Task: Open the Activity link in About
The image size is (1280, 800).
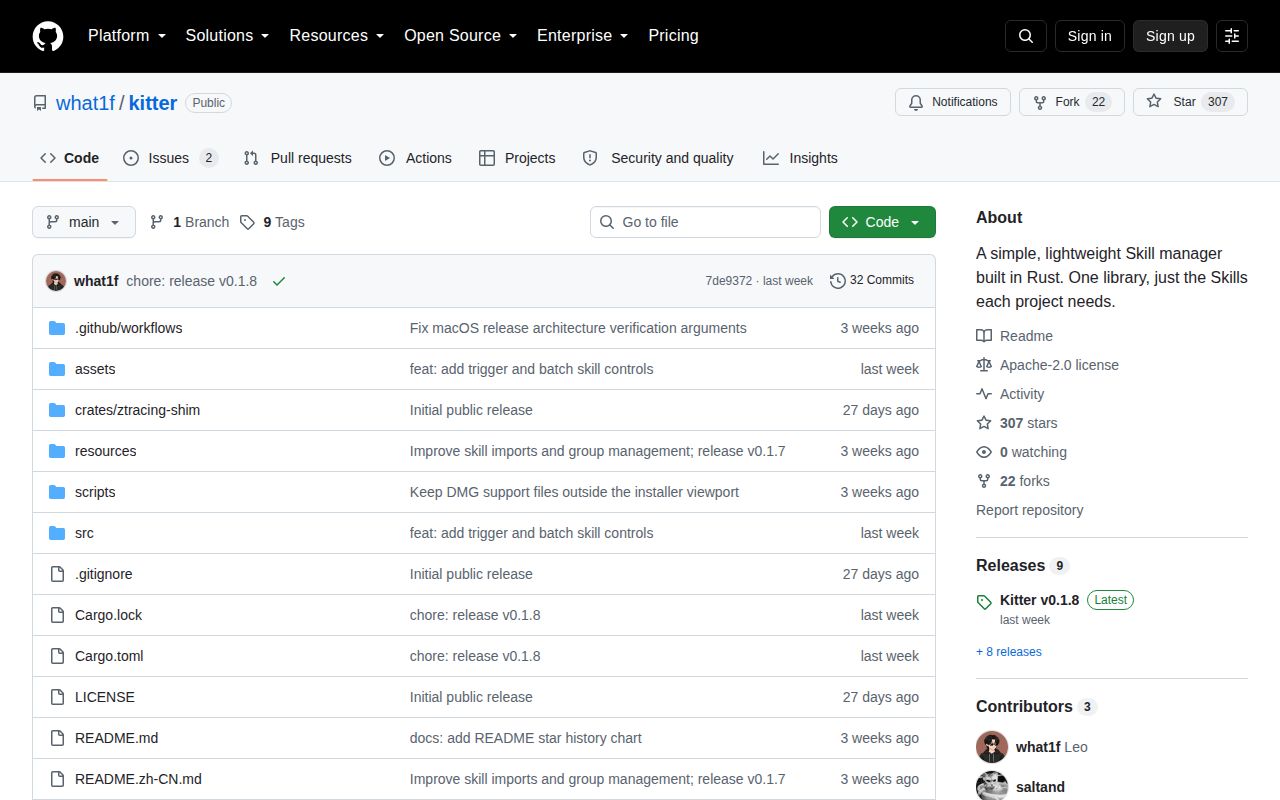Action: (x=1010, y=394)
